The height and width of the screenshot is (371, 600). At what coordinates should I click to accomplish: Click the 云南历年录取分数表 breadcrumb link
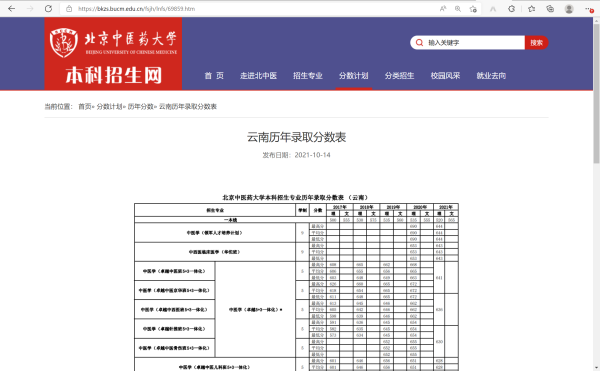(188, 106)
